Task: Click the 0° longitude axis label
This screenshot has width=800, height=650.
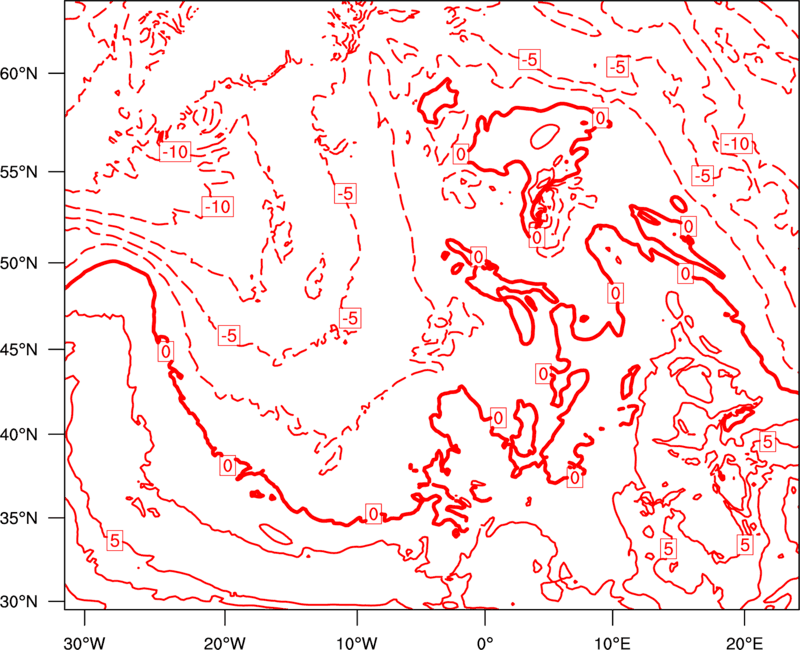Action: [x=484, y=642]
